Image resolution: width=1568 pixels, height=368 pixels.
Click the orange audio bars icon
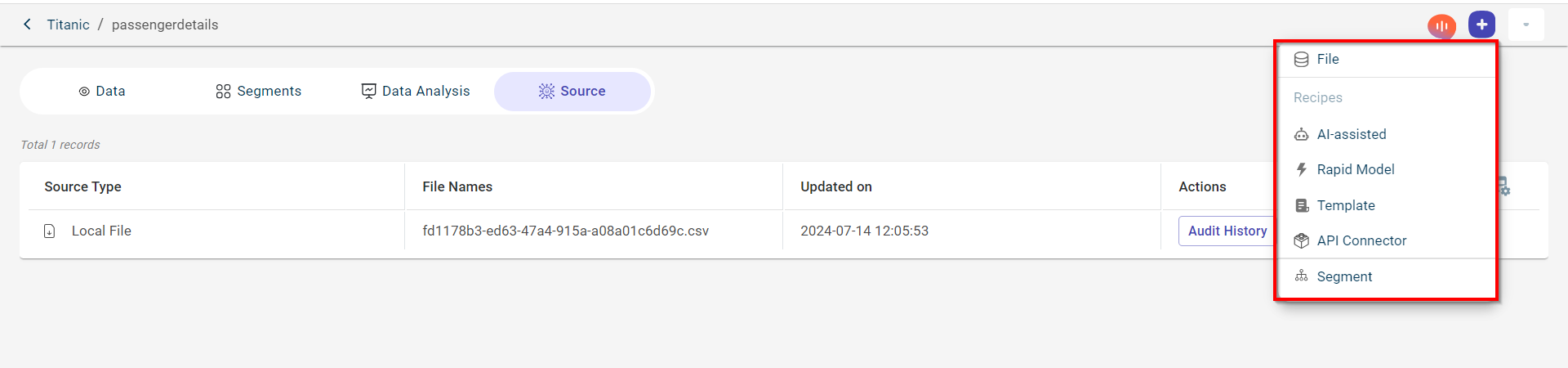coord(1441,26)
